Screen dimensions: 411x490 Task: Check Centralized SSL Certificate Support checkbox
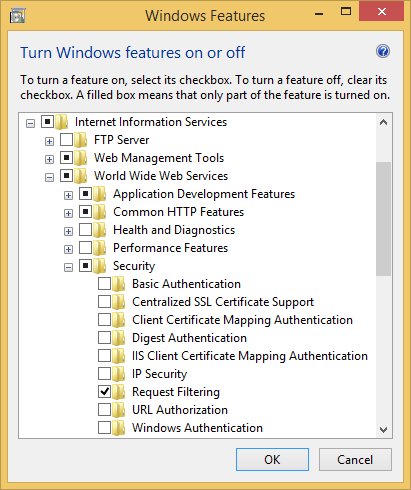click(x=104, y=302)
